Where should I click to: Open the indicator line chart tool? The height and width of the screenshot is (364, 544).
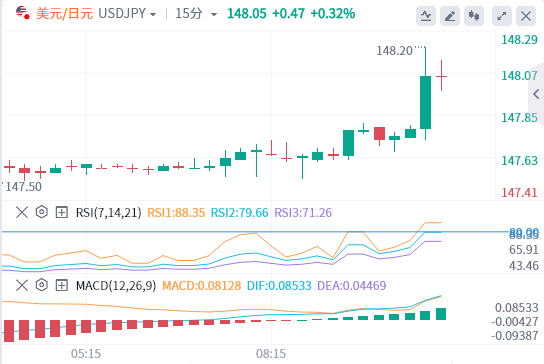click(426, 16)
